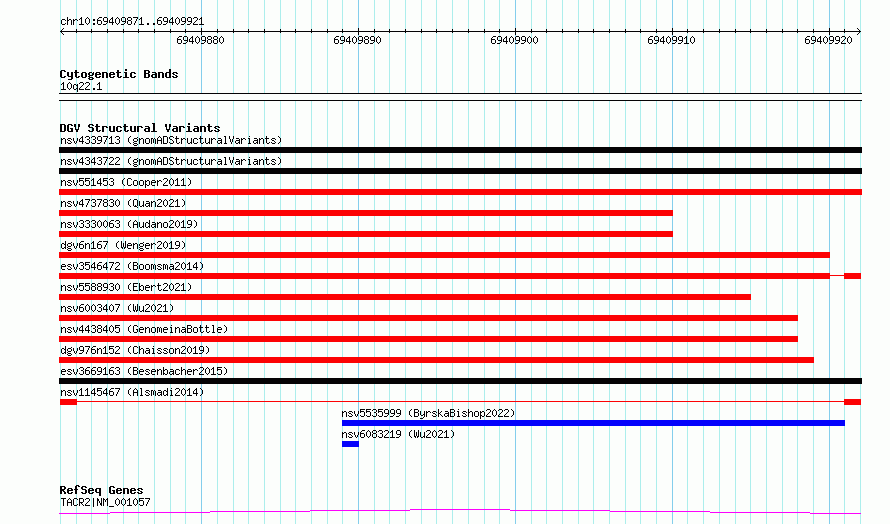Click ruler position 69409920

click(x=829, y=40)
